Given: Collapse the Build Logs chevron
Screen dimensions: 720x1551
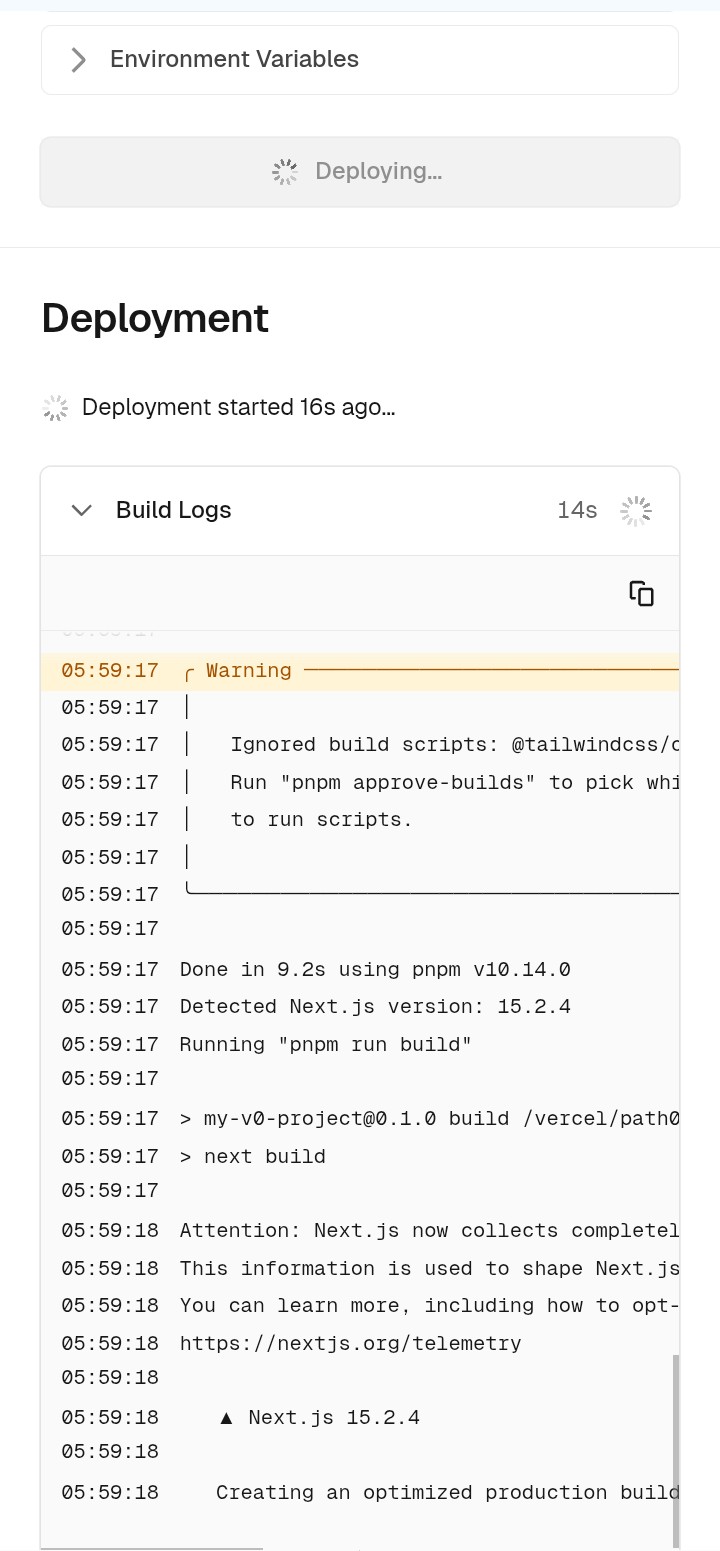Looking at the screenshot, I should point(82,511).
